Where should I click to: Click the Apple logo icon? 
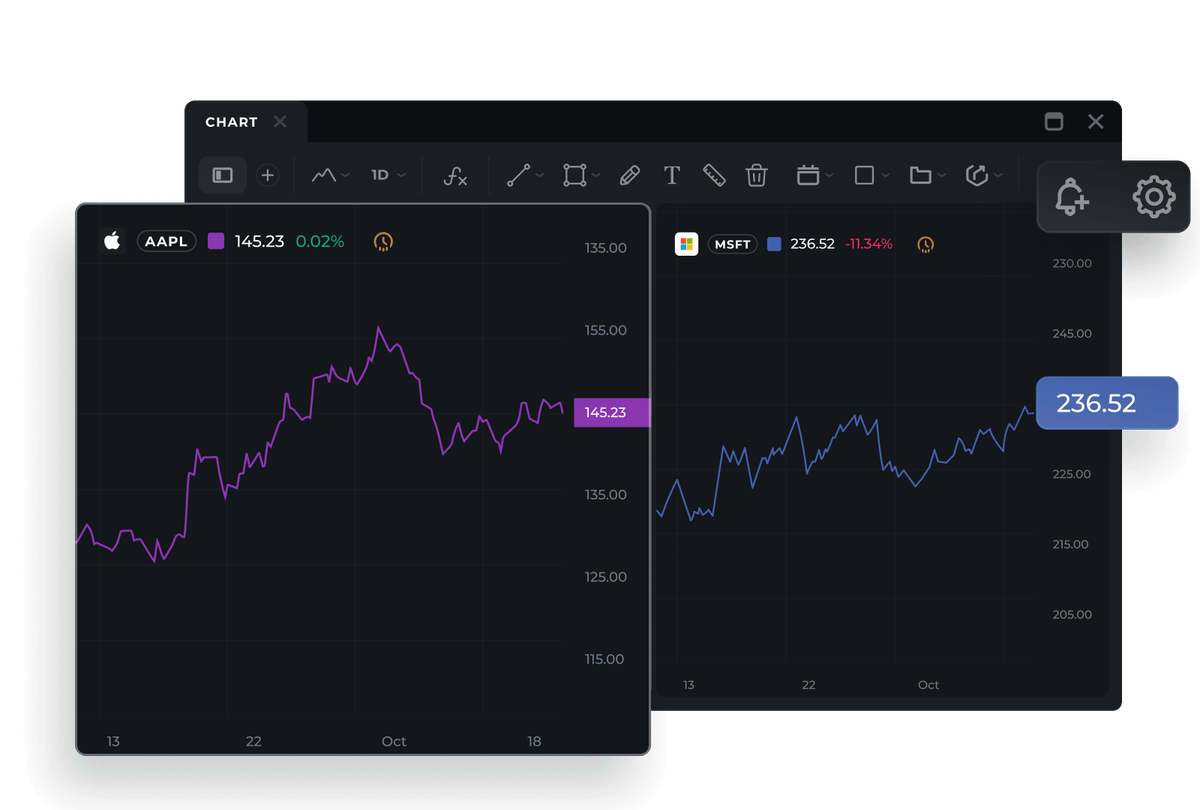coord(112,241)
